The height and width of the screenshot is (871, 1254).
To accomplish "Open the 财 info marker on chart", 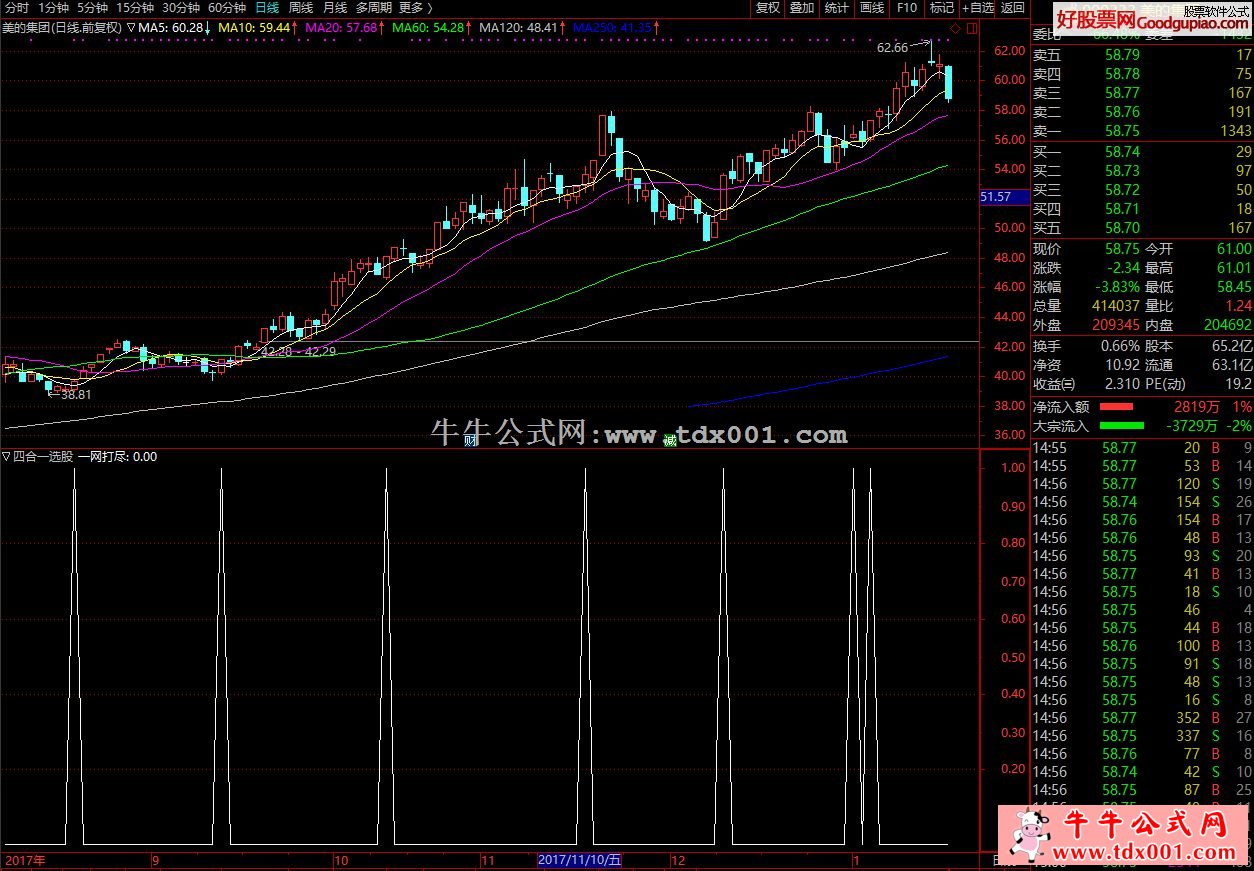I will pyautogui.click(x=470, y=439).
